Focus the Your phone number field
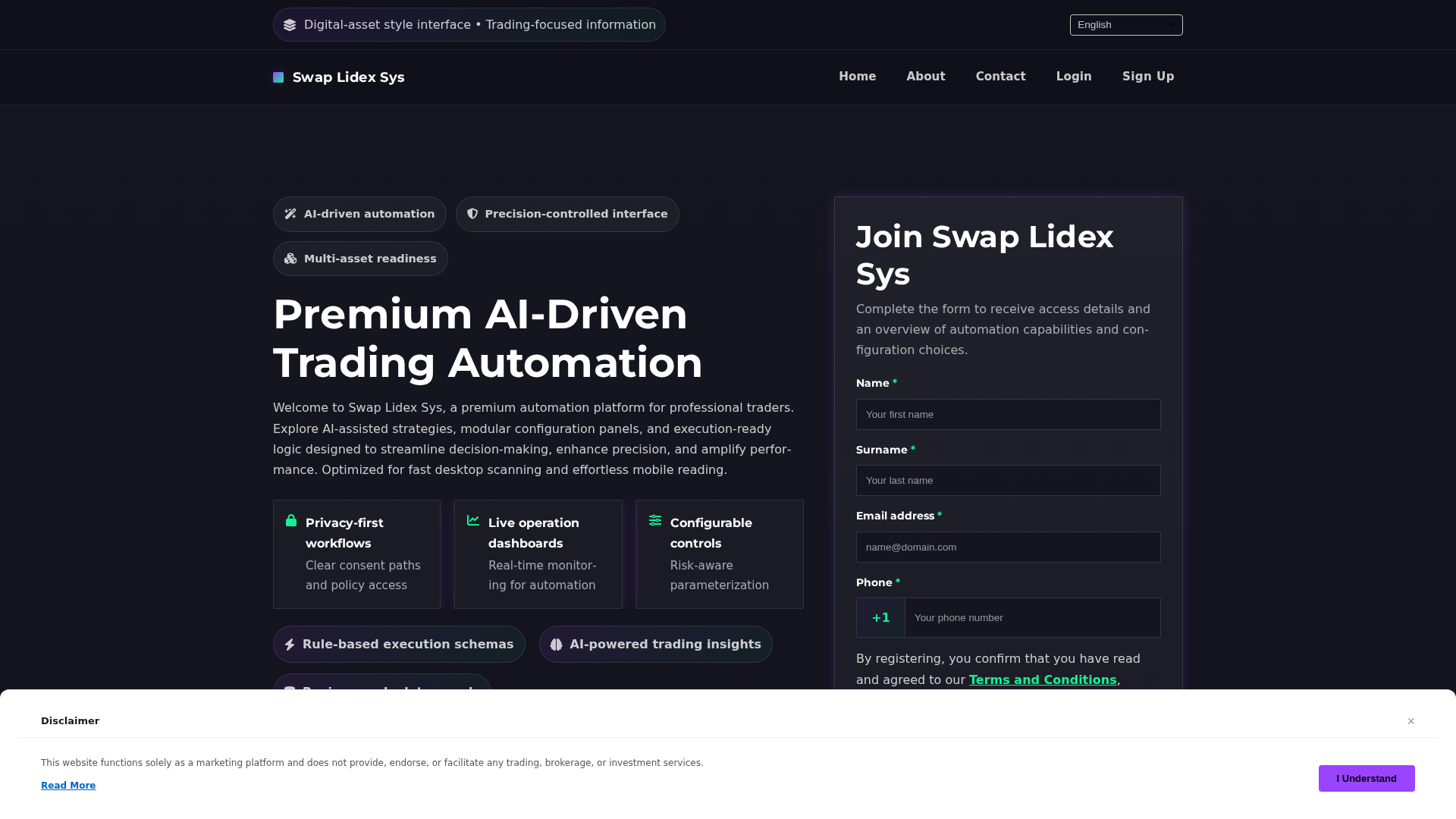 coord(1033,618)
